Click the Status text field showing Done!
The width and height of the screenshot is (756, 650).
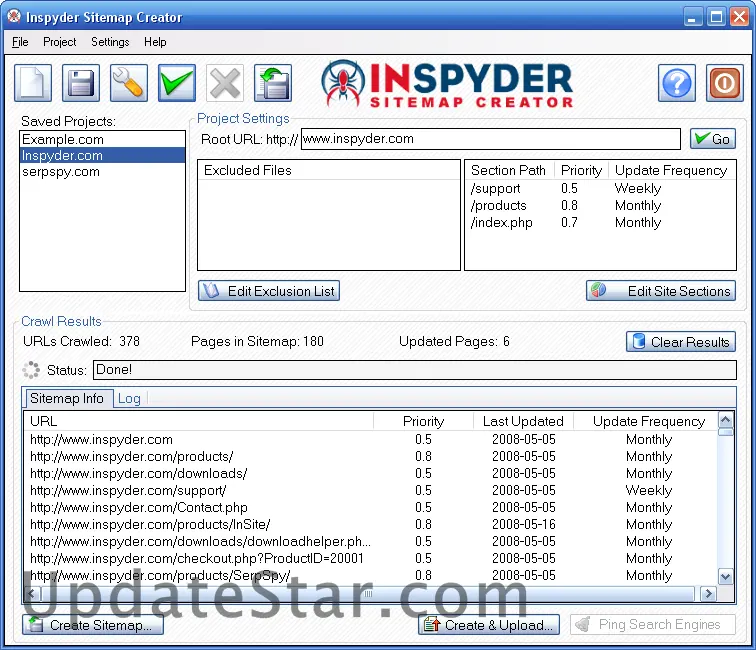(x=415, y=370)
